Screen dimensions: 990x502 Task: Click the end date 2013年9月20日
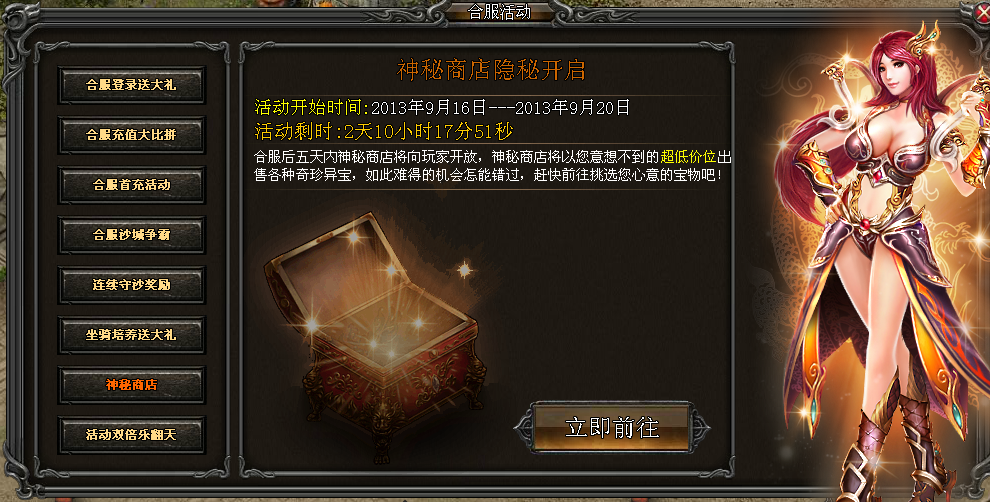(573, 107)
